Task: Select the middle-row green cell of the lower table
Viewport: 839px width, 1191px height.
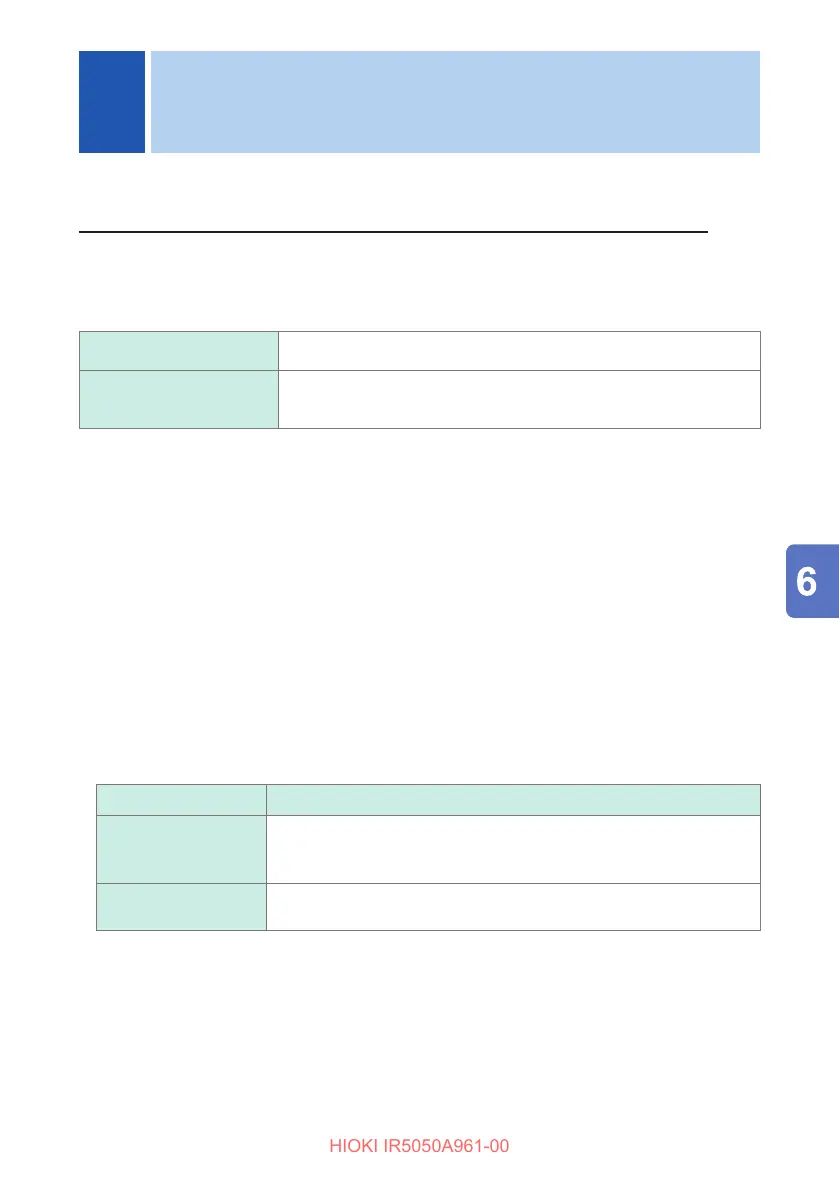Action: [x=181, y=849]
